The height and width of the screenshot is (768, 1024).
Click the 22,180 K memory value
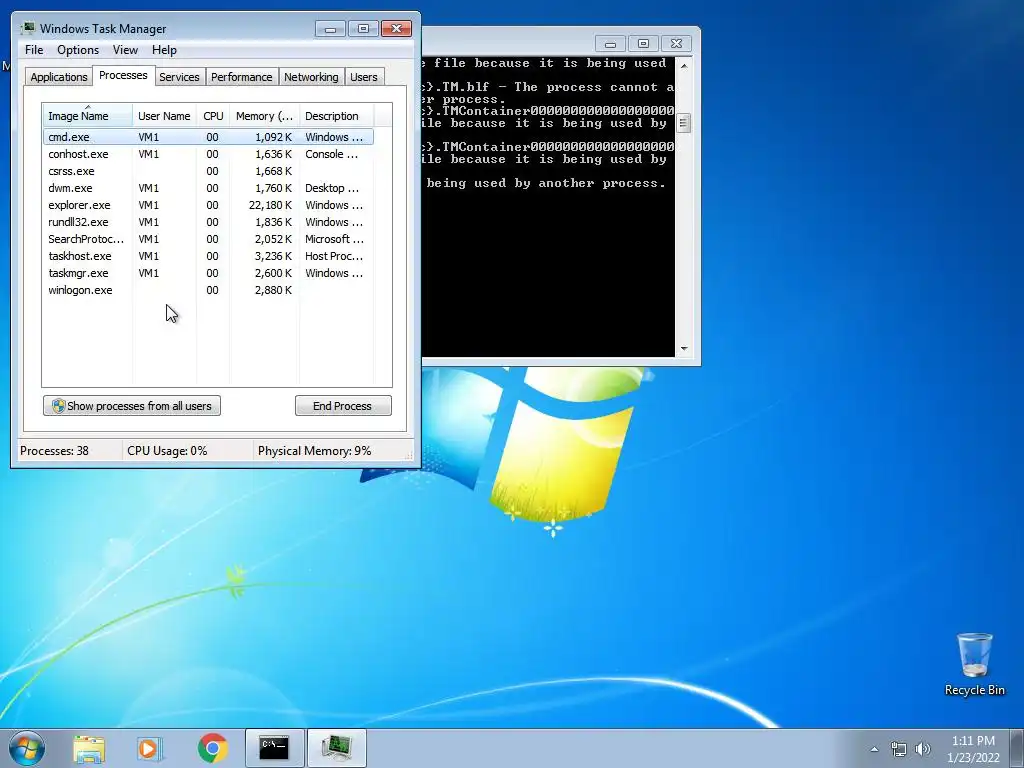pos(270,205)
